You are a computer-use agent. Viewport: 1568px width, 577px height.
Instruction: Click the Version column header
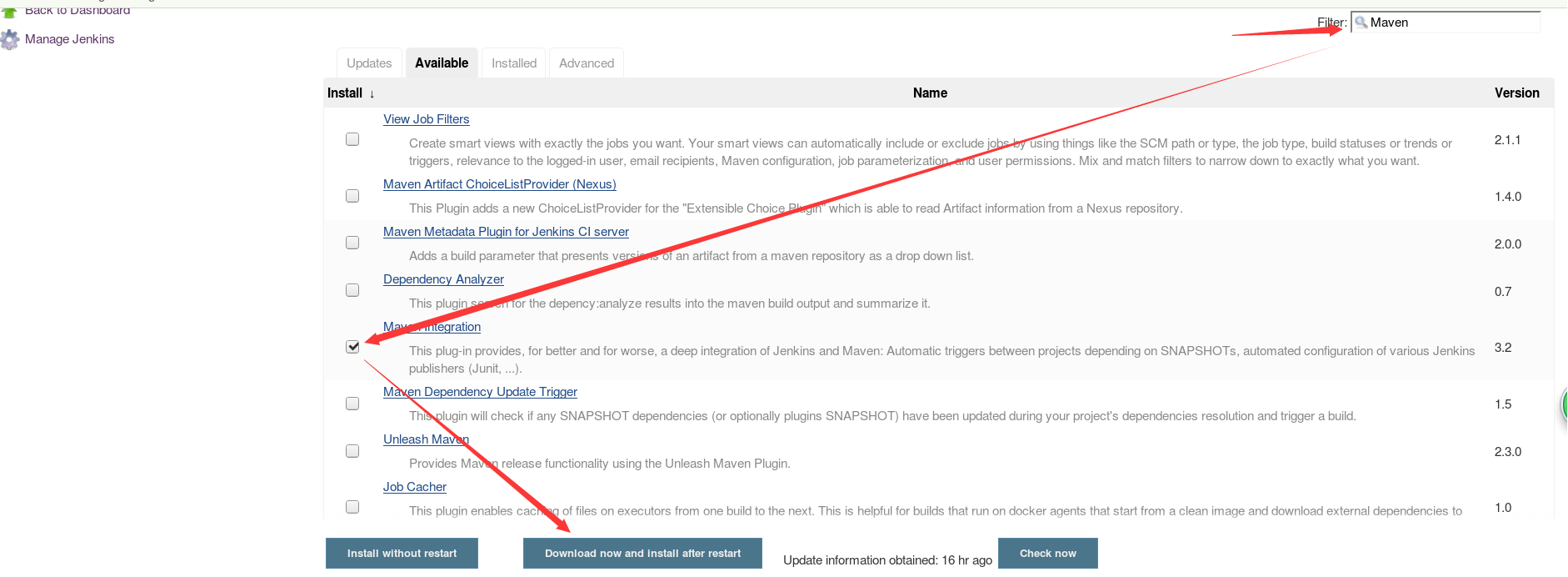click(x=1516, y=93)
